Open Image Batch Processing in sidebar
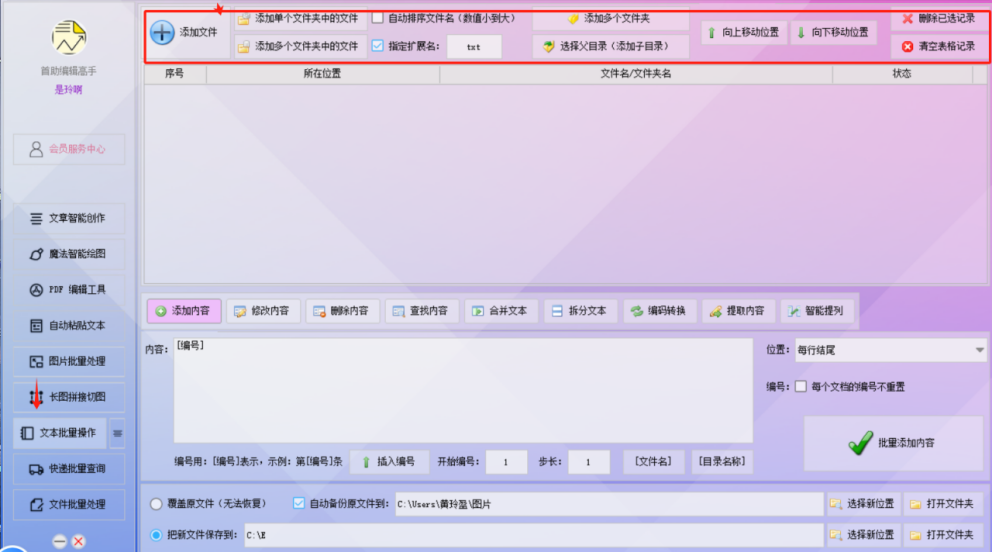 pos(69,362)
